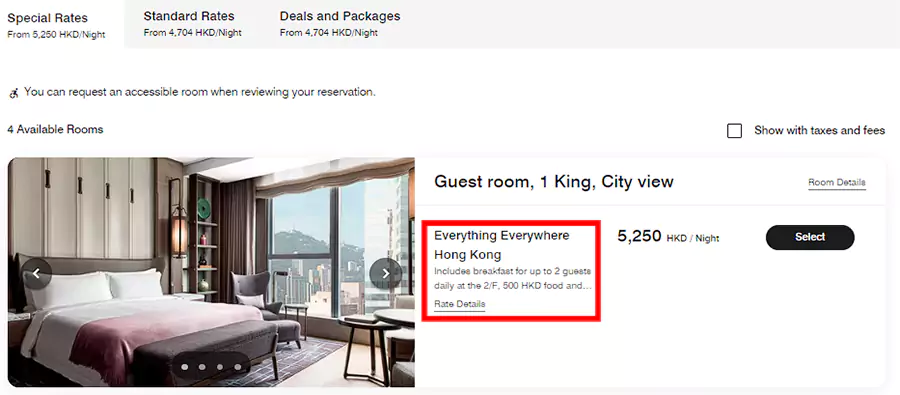
Task: Select the first carousel dot indicator
Action: point(185,367)
